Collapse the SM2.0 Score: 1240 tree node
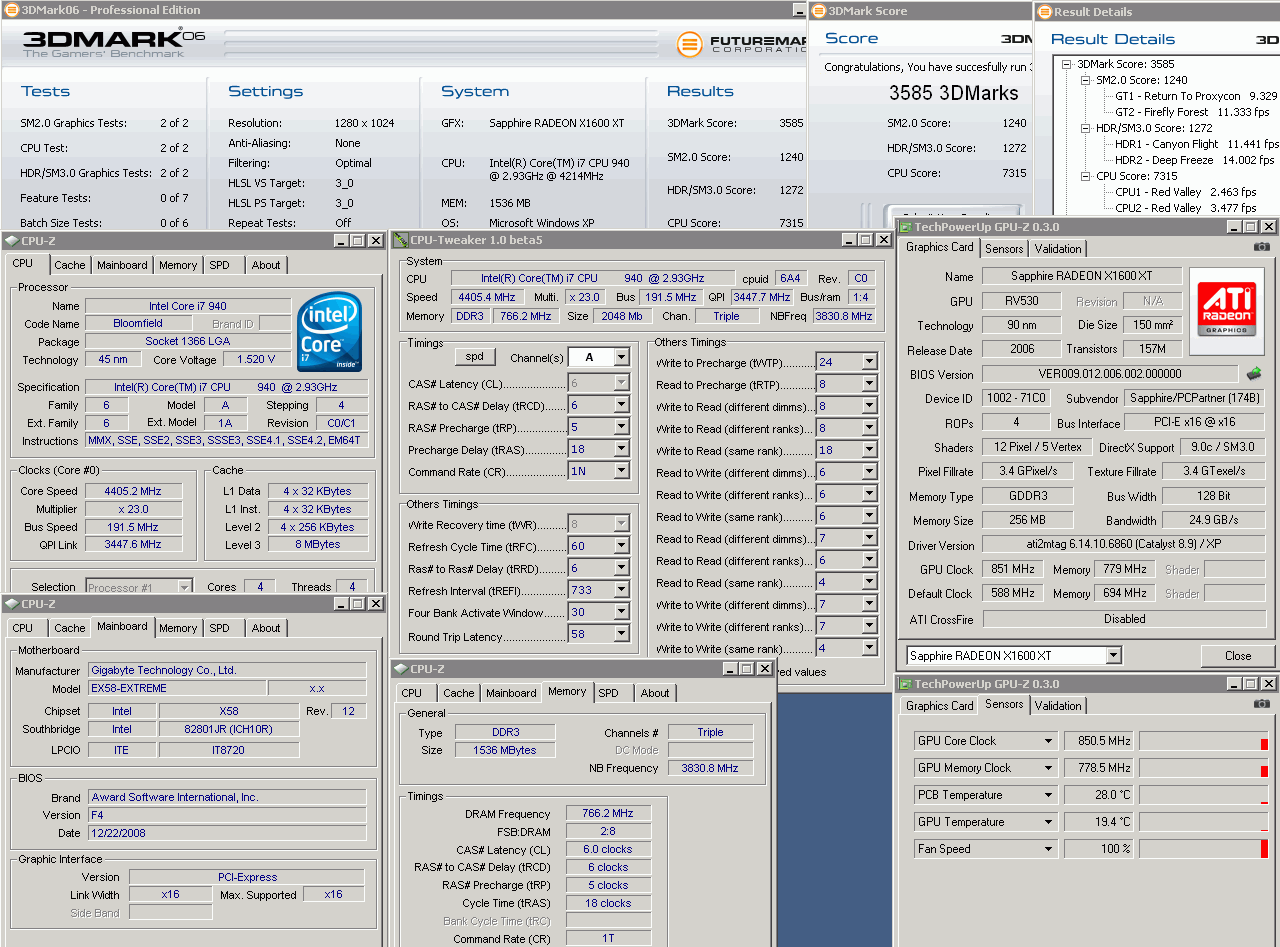Viewport: 1280px width, 947px height. 1085,80
